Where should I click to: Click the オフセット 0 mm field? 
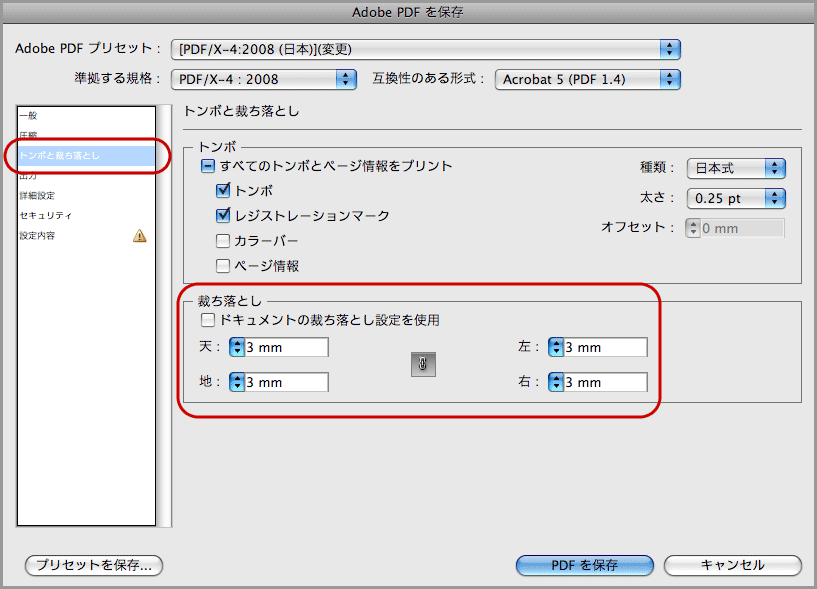(x=742, y=228)
